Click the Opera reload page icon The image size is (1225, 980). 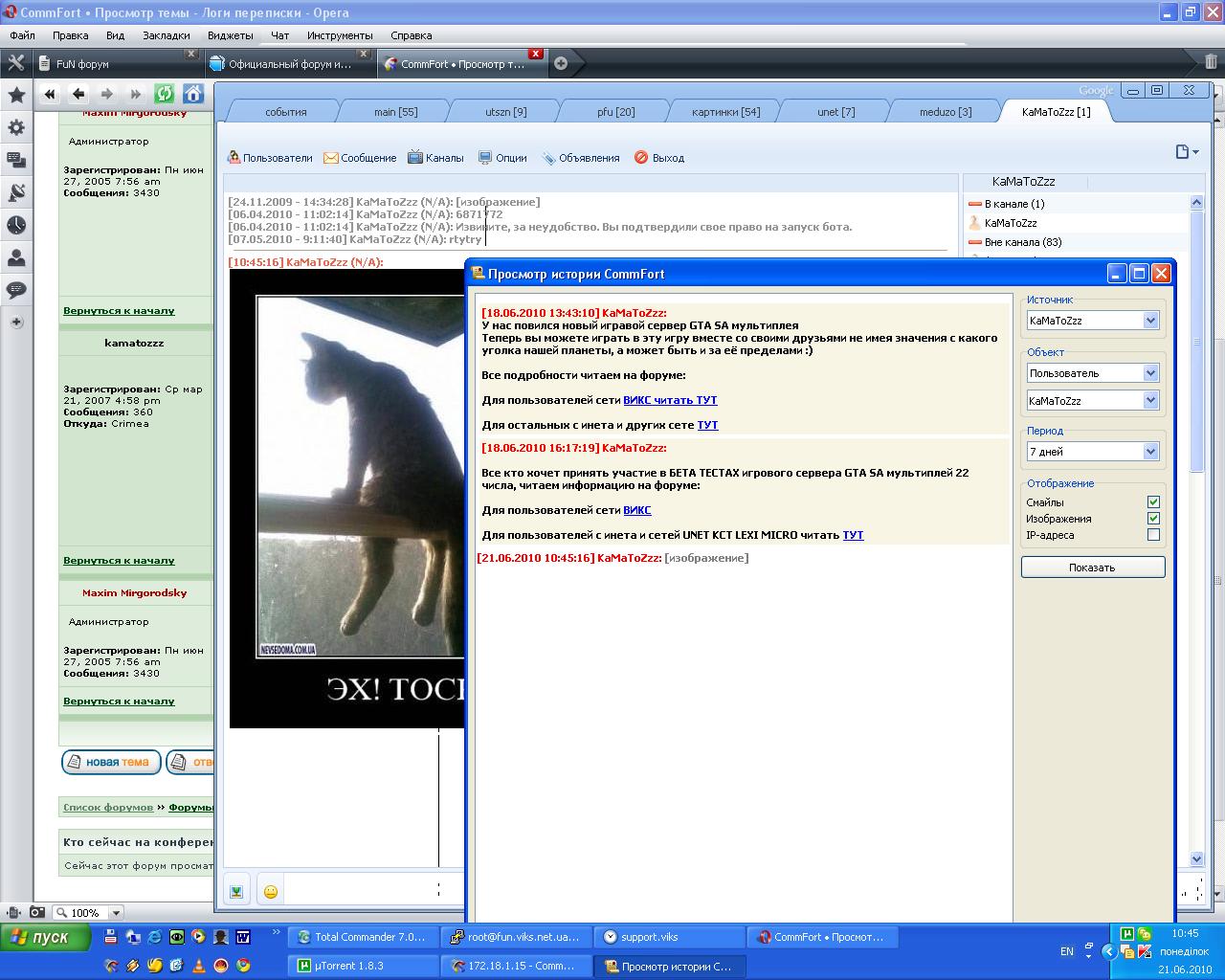[164, 93]
